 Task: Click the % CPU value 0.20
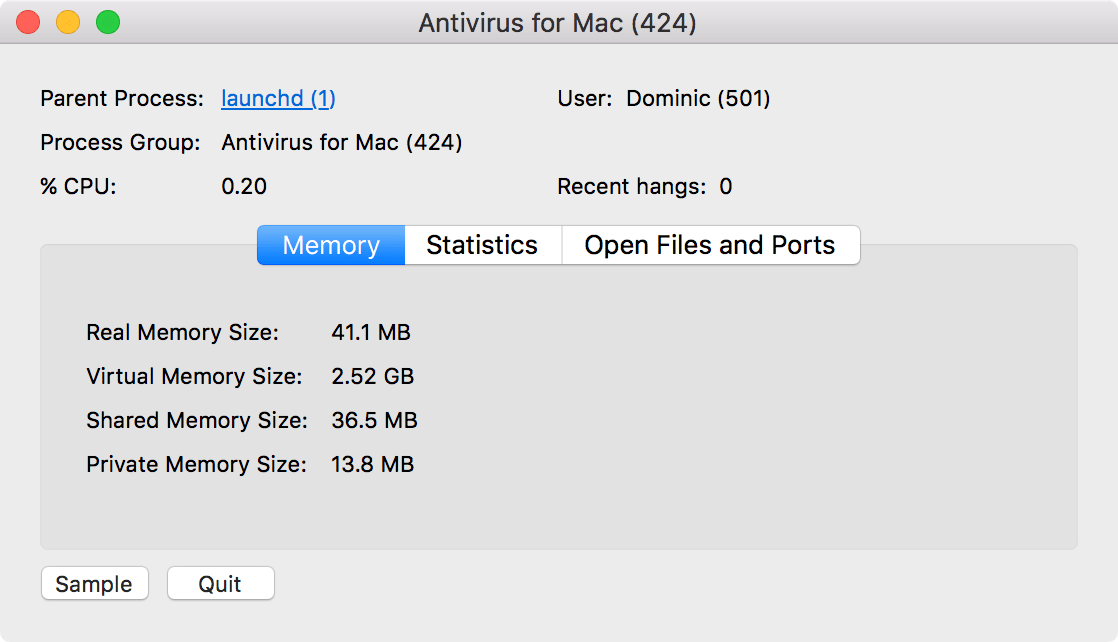pyautogui.click(x=244, y=186)
